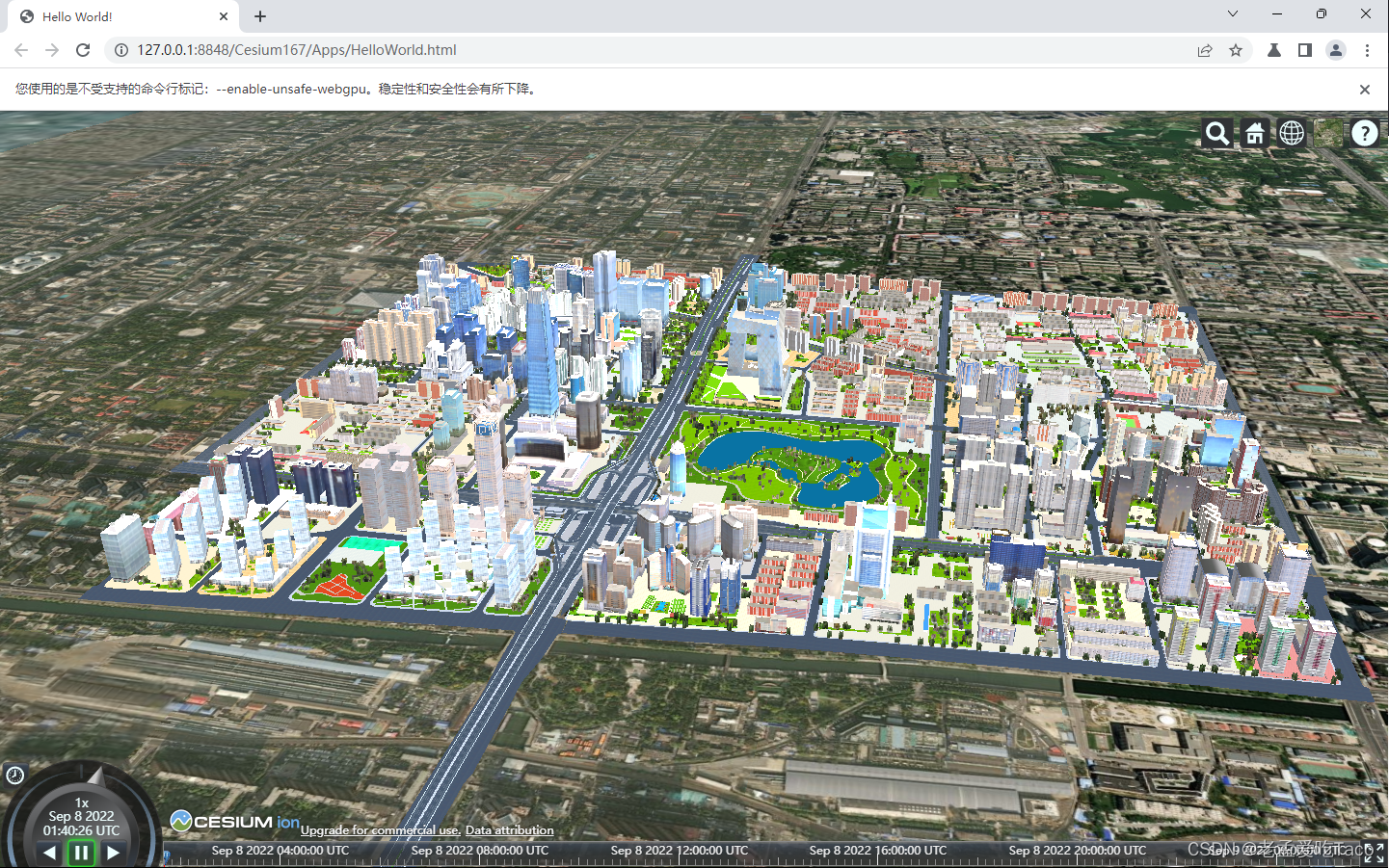The image size is (1389, 868).
Task: Open Chrome experiments flask icon
Action: tap(1274, 50)
